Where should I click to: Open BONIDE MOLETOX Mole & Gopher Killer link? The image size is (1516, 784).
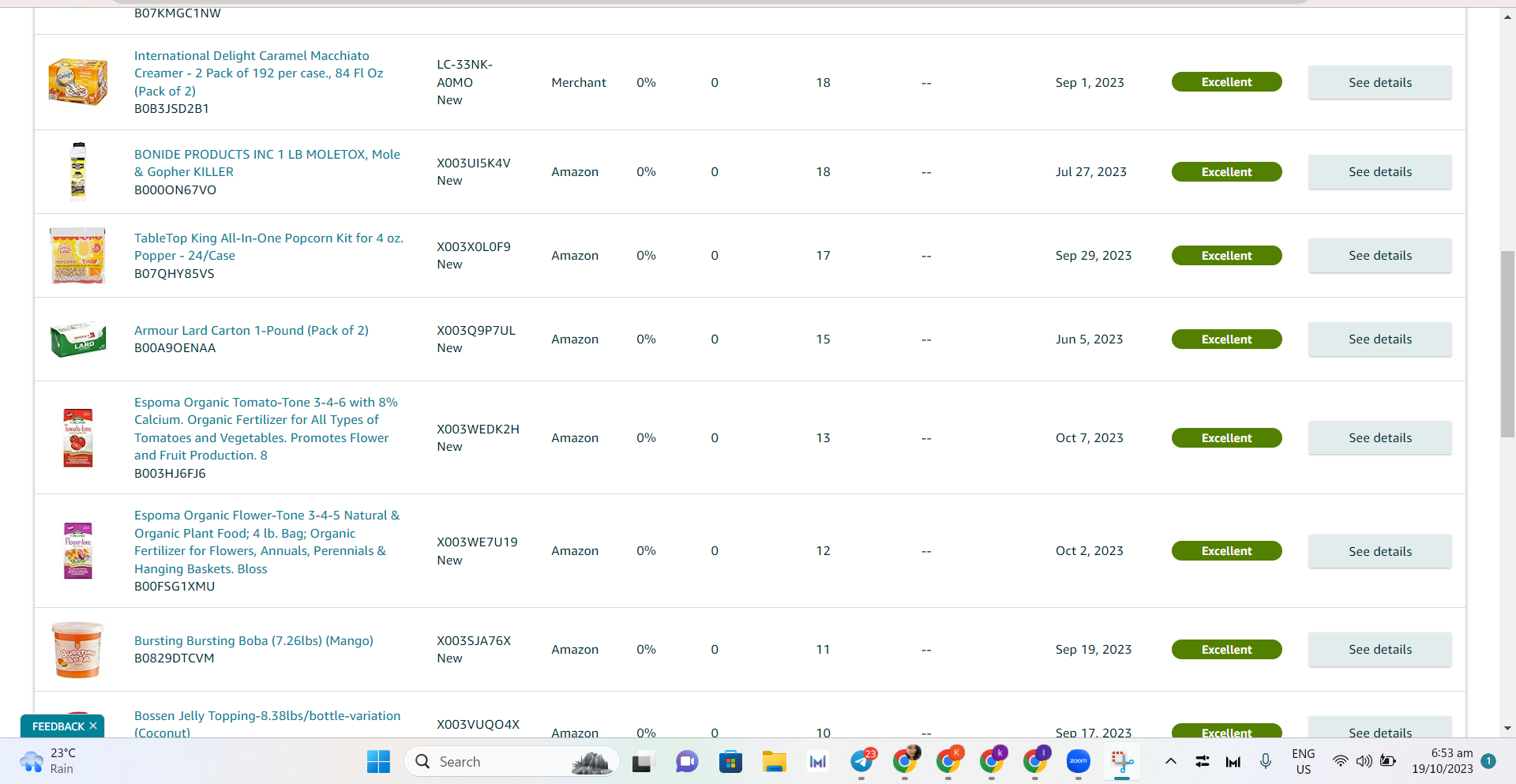267,163
